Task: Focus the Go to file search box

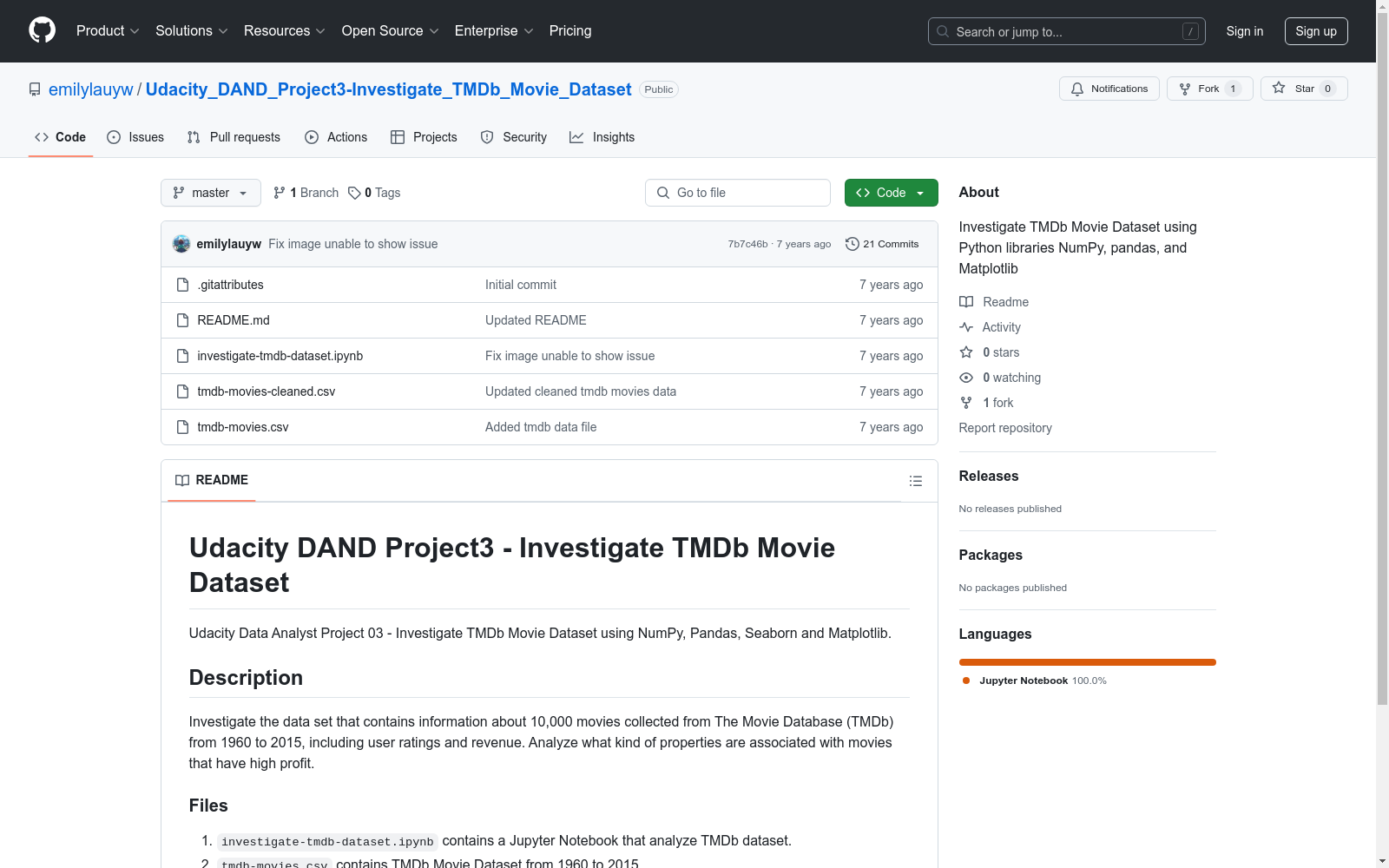Action: coord(738,193)
